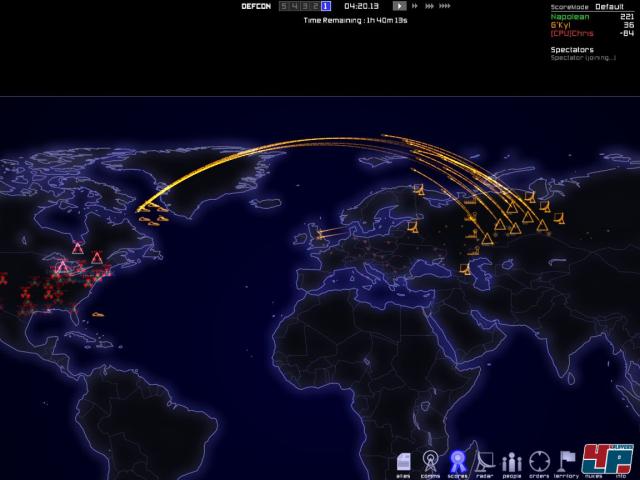Open the allies panel icon
This screenshot has width=640, height=480.
tap(403, 464)
